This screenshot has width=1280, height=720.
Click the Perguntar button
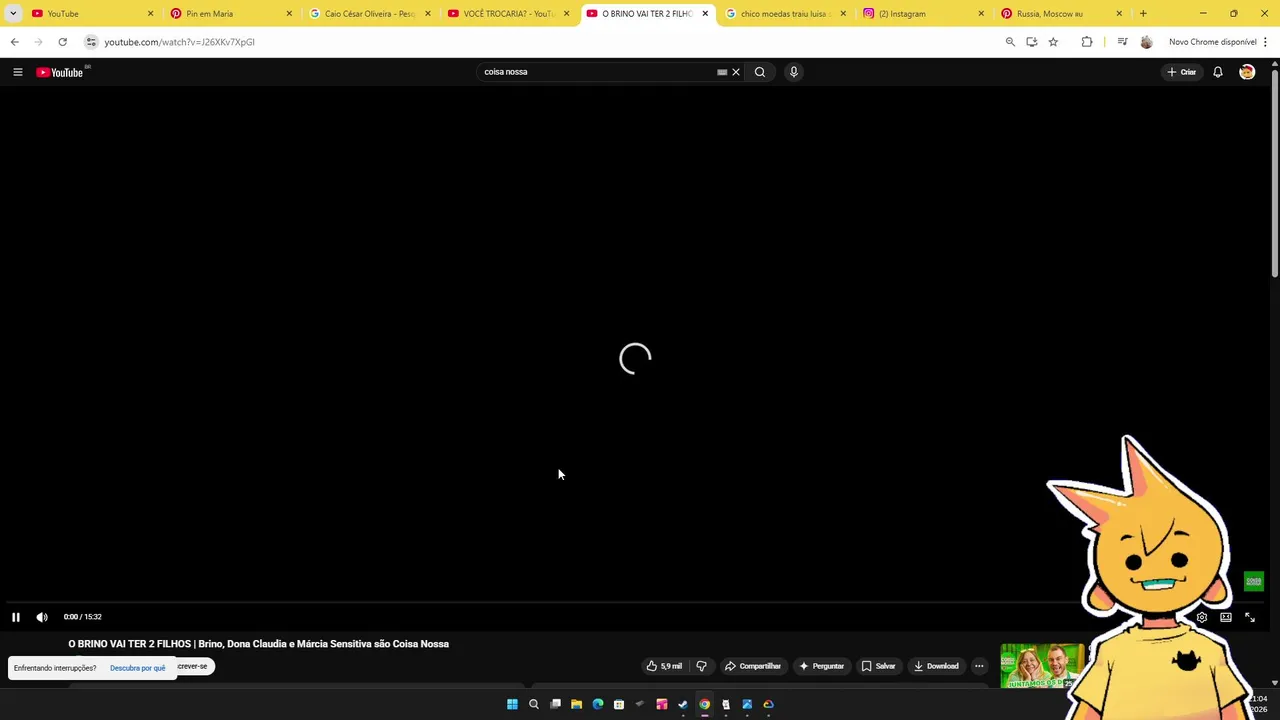(x=821, y=666)
